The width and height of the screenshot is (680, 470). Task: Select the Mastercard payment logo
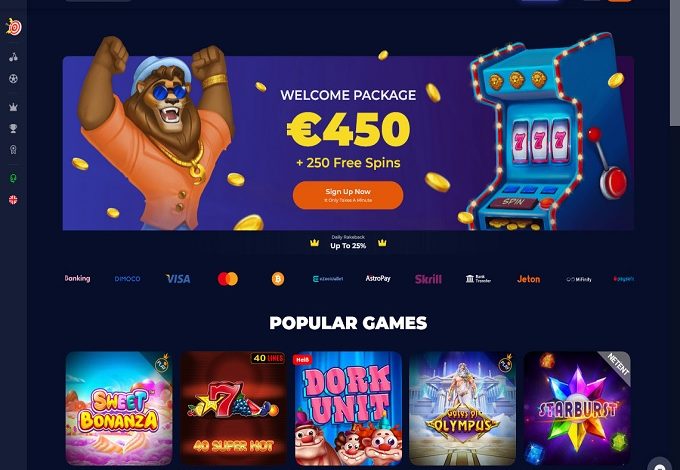tap(228, 279)
